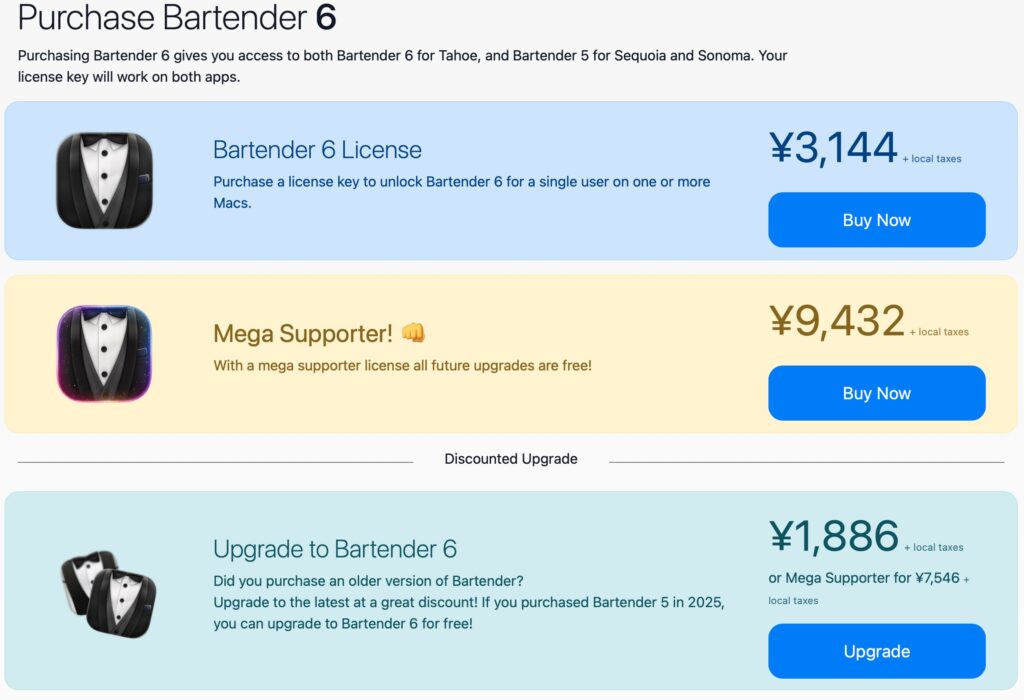Select the 'Mega Supporter!' heading text
The width and height of the screenshot is (1024, 700).
click(x=302, y=333)
